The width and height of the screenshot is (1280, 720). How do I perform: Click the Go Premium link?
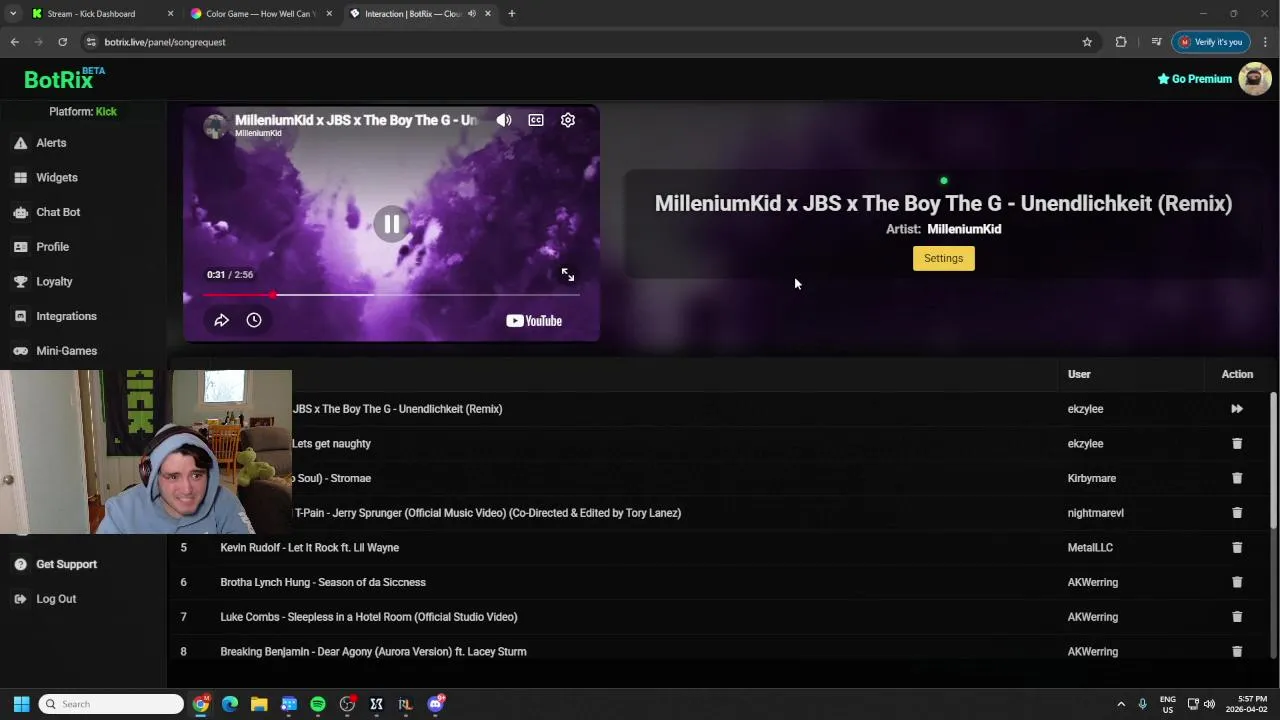(1194, 79)
